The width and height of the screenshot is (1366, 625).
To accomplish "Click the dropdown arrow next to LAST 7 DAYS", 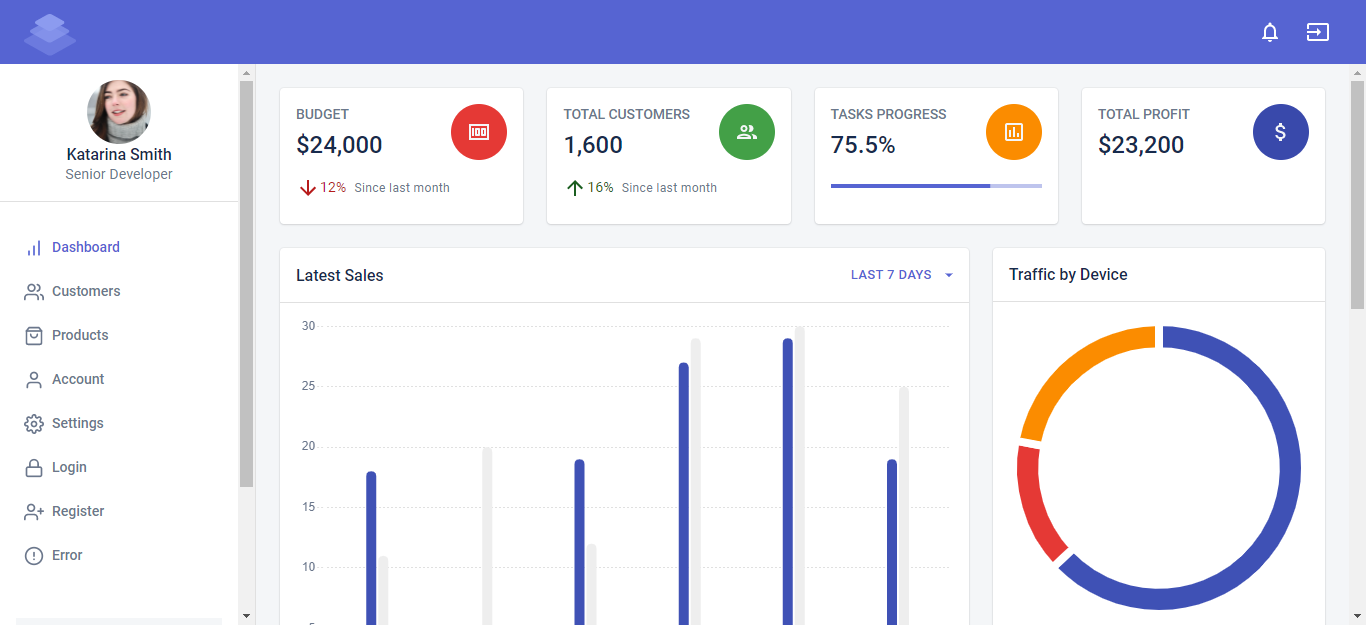I will (x=948, y=275).
